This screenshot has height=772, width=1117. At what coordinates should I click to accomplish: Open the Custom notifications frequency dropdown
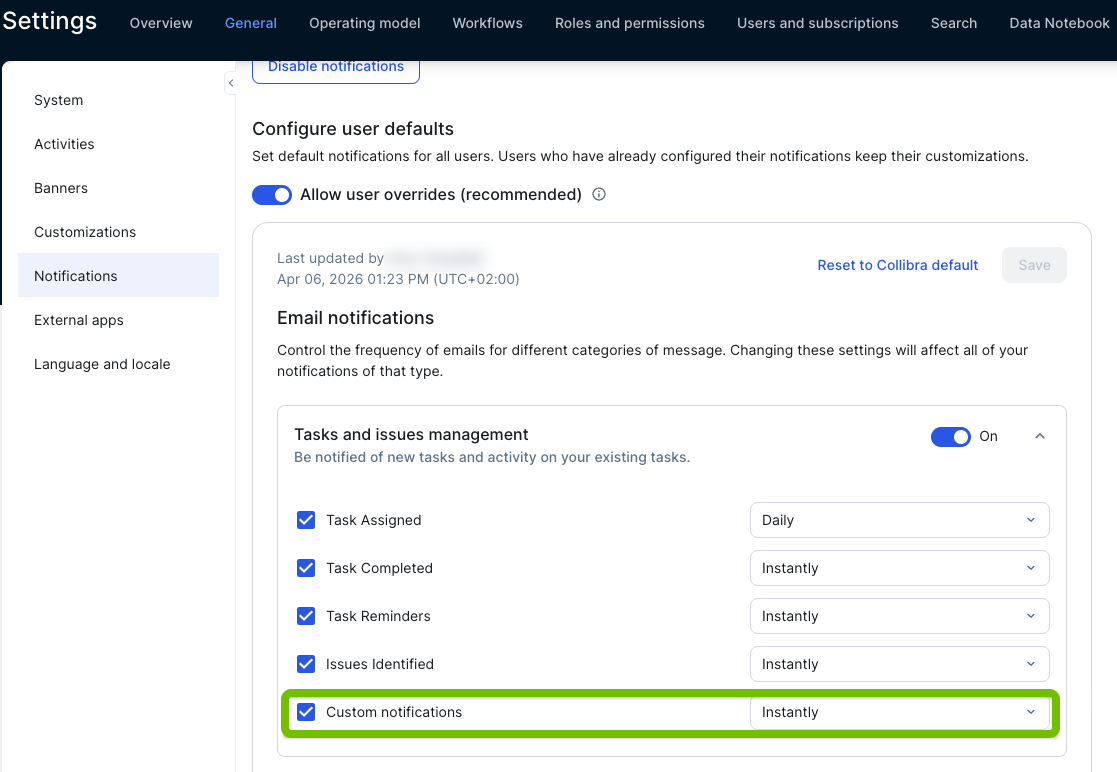[x=899, y=711]
